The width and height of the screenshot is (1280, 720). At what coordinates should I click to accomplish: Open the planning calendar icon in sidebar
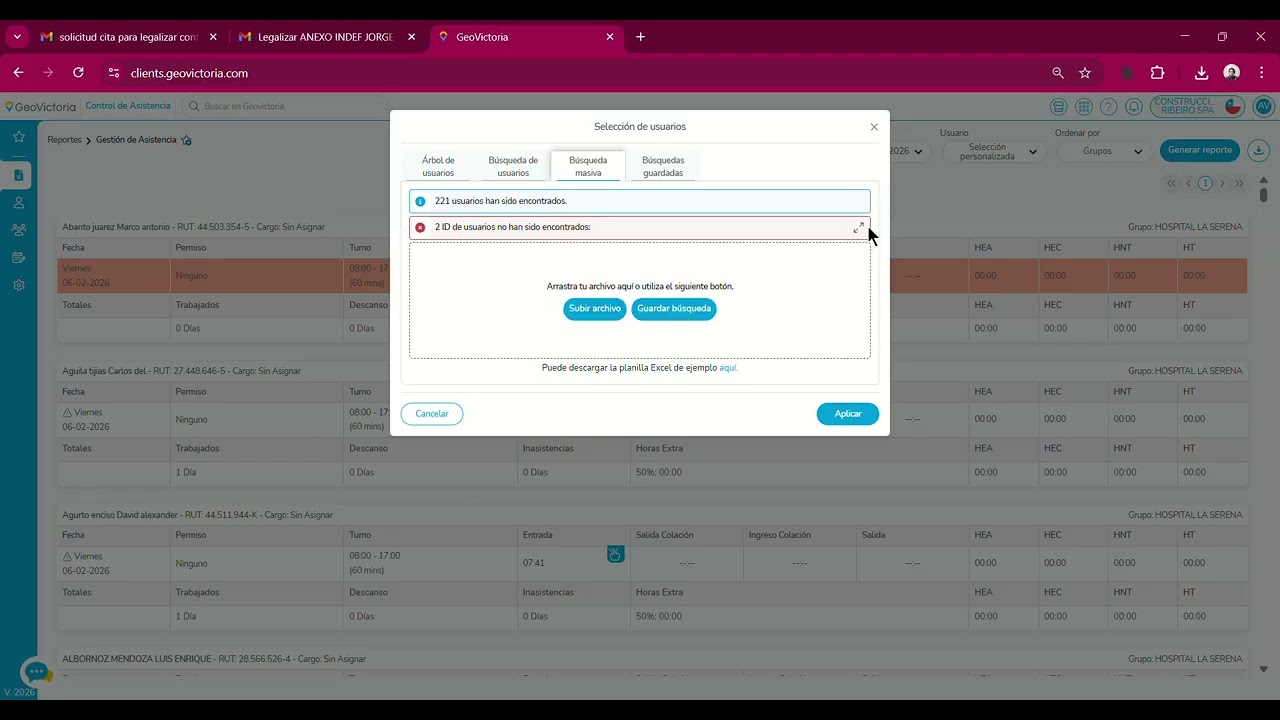point(19,258)
